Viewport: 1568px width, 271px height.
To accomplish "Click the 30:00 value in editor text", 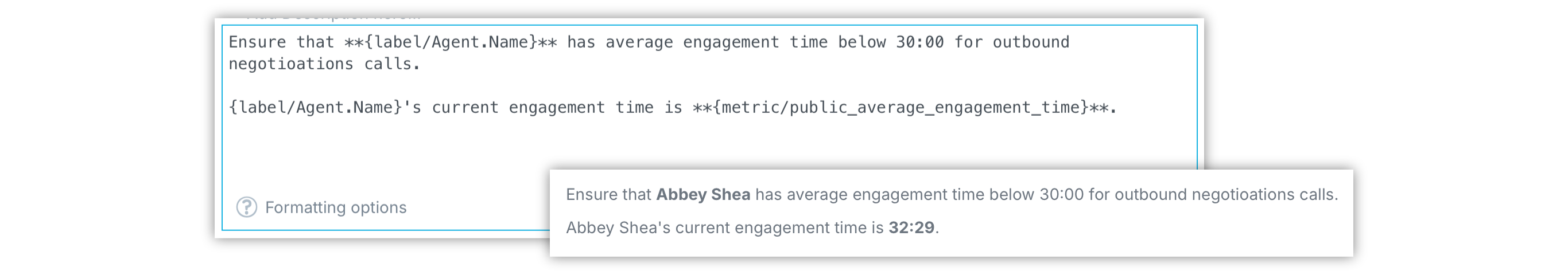I will (x=920, y=42).
